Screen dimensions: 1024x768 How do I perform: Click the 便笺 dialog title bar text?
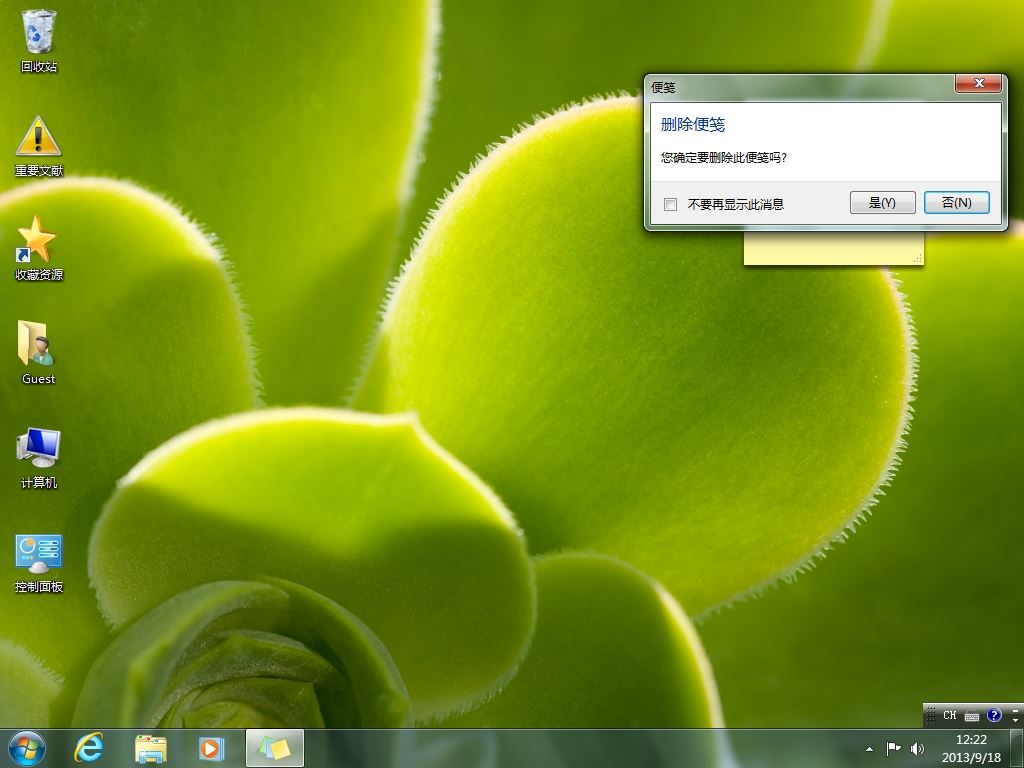tap(664, 88)
